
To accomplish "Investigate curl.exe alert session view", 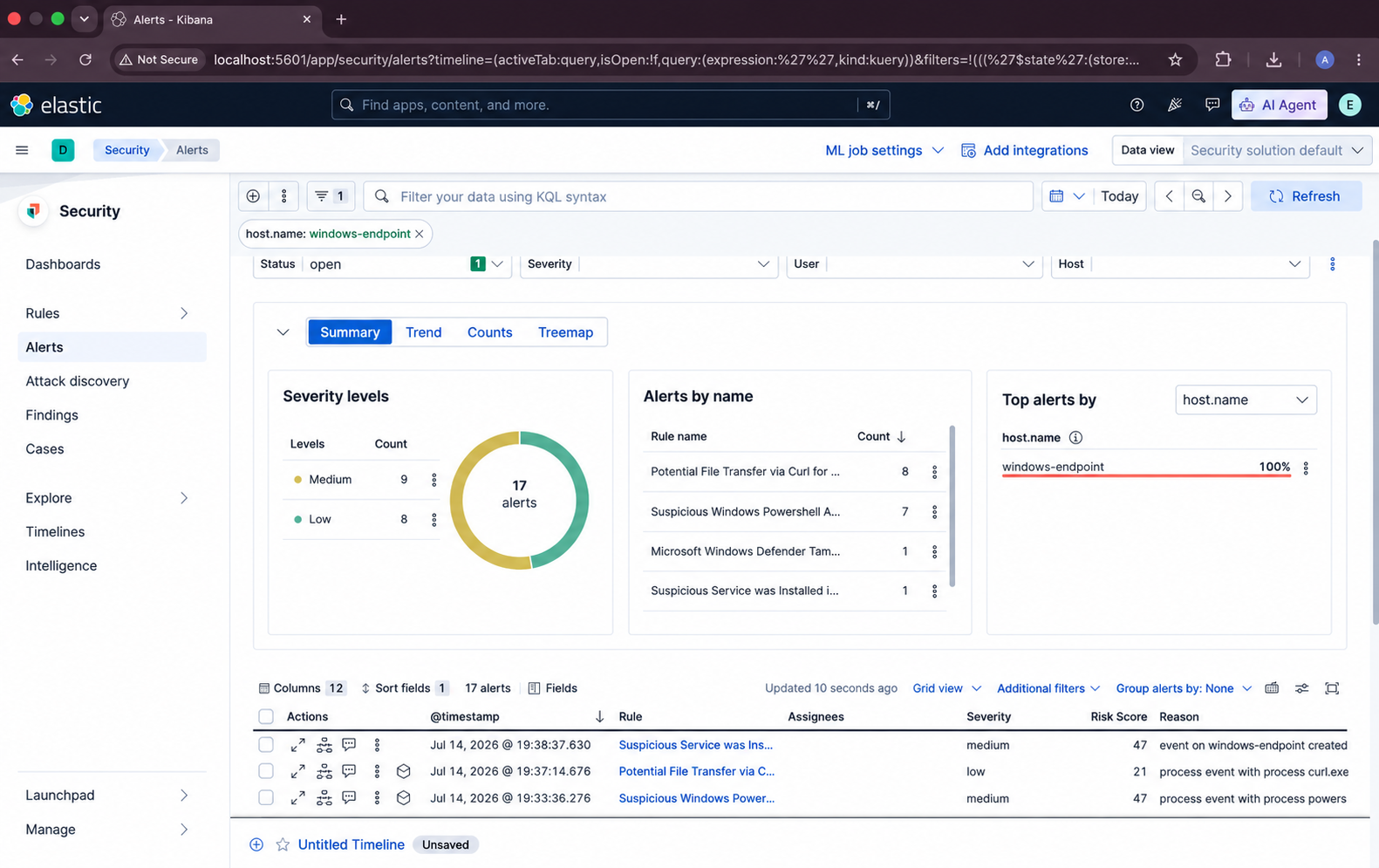I will pos(403,771).
